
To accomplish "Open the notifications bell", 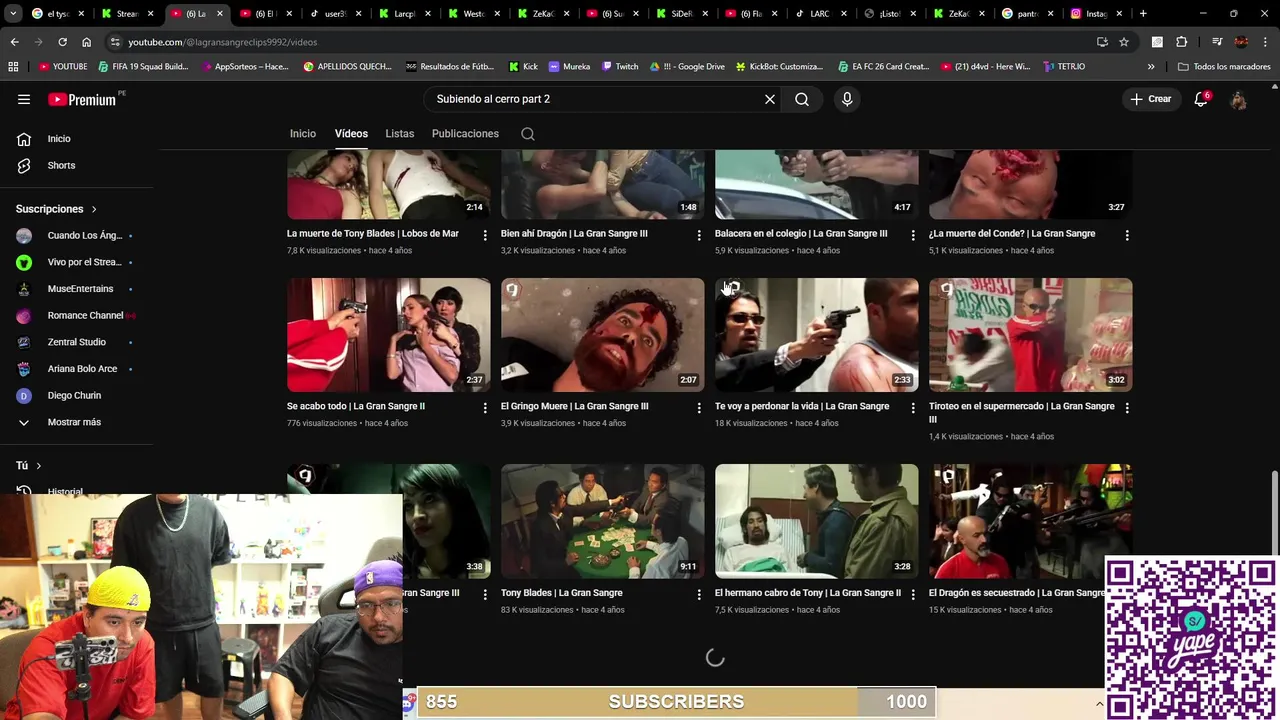I will click(x=1202, y=99).
